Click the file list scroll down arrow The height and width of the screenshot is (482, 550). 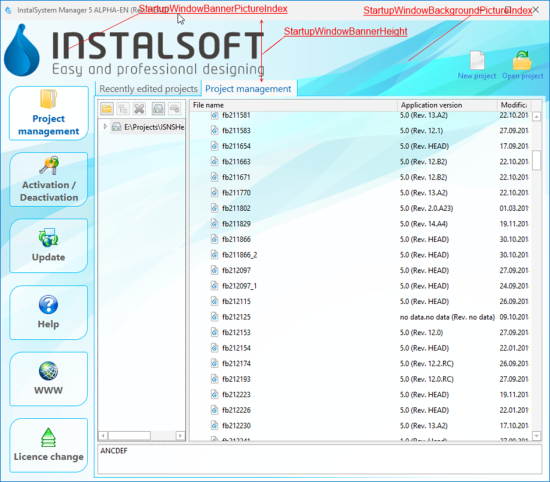pos(536,436)
